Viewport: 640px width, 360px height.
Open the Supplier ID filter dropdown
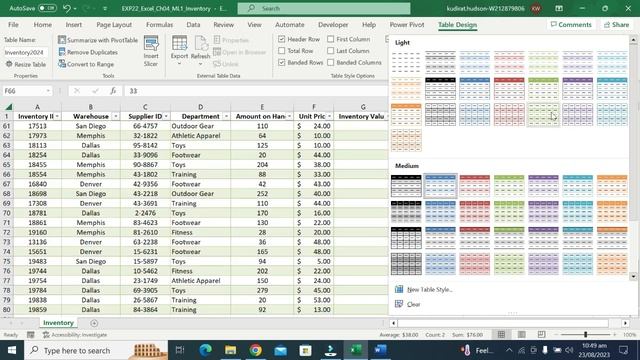(166, 116)
